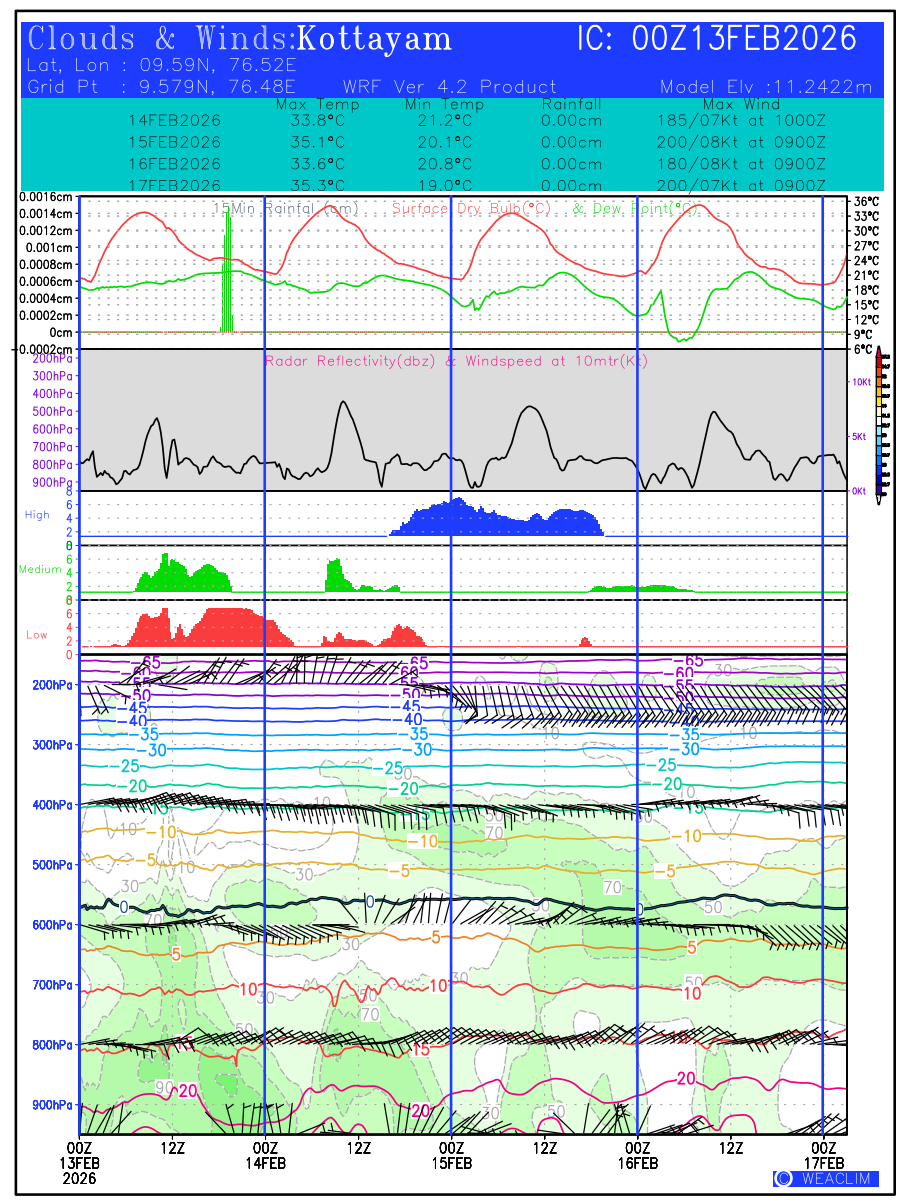Click the 'Clouds & Winds:Kottayam' title
The height and width of the screenshot is (1200, 900).
[240, 40]
